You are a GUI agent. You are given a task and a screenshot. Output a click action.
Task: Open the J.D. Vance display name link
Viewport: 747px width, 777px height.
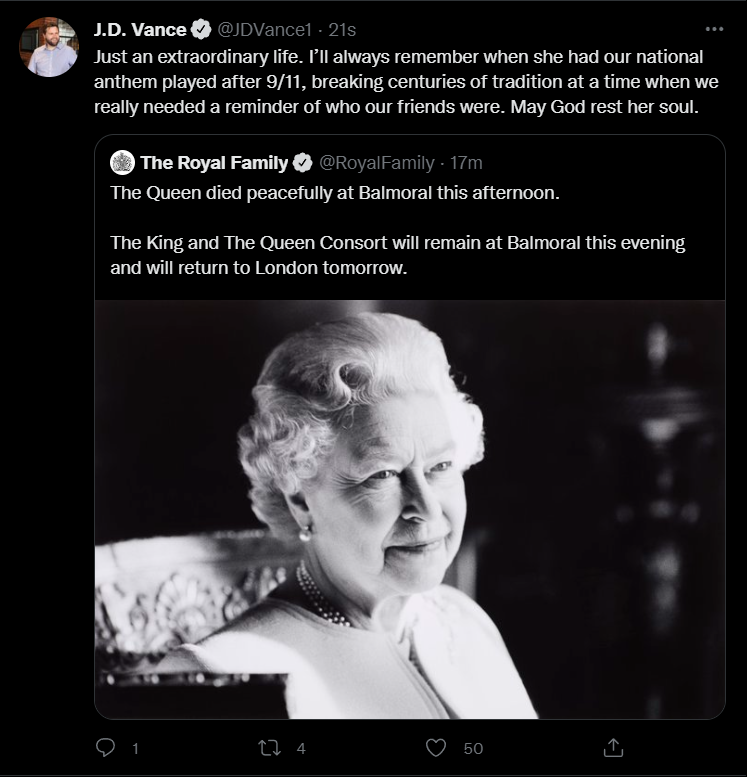pos(140,30)
